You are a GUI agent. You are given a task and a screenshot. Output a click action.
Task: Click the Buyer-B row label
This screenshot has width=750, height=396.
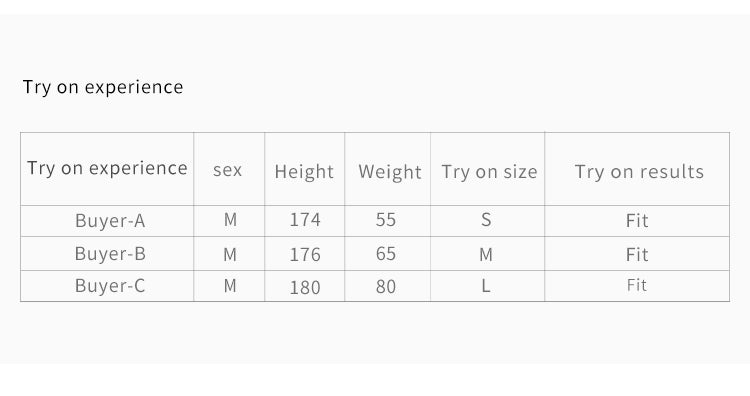pos(110,254)
